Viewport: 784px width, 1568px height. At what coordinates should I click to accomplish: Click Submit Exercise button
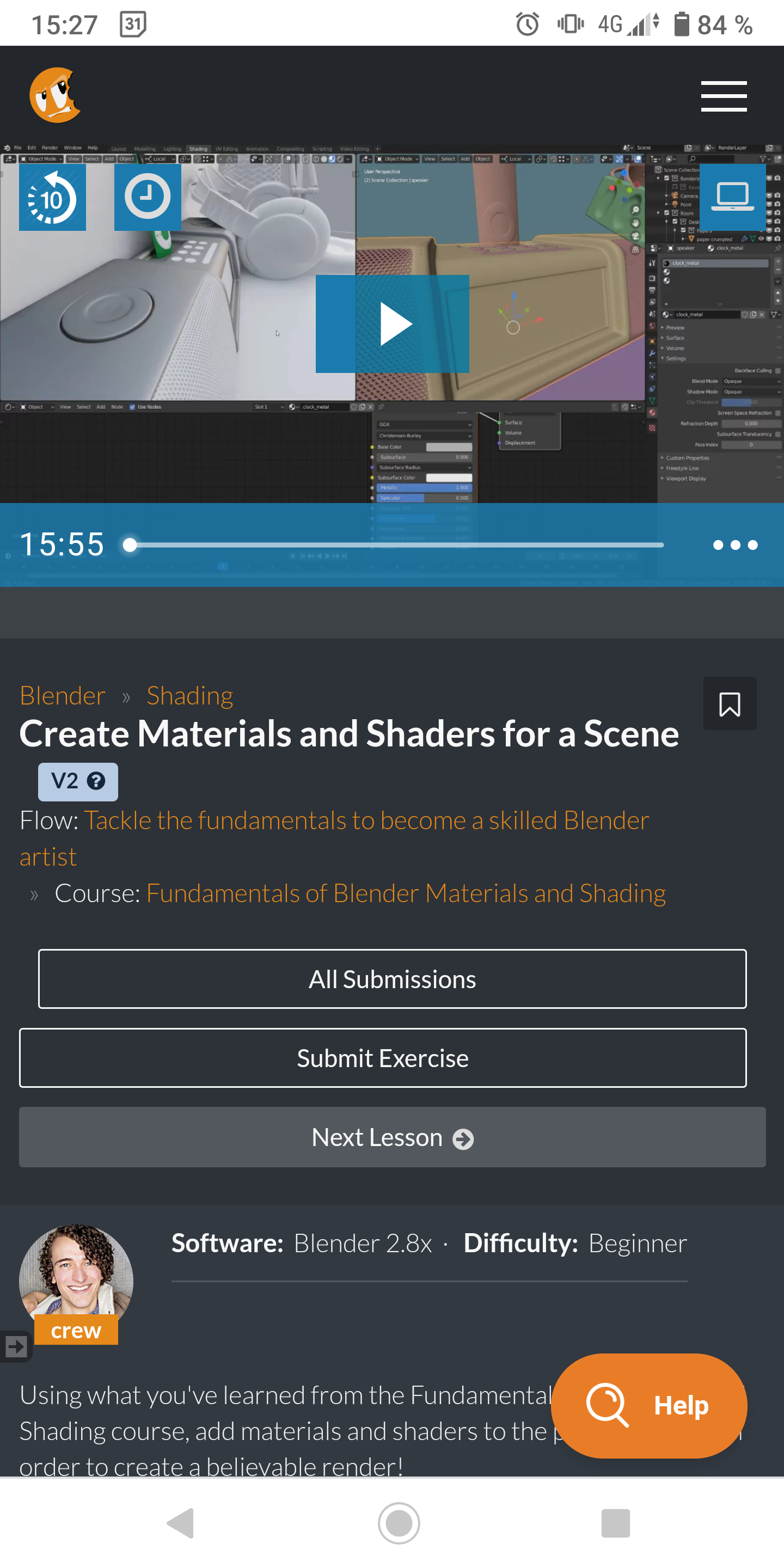tap(382, 1058)
